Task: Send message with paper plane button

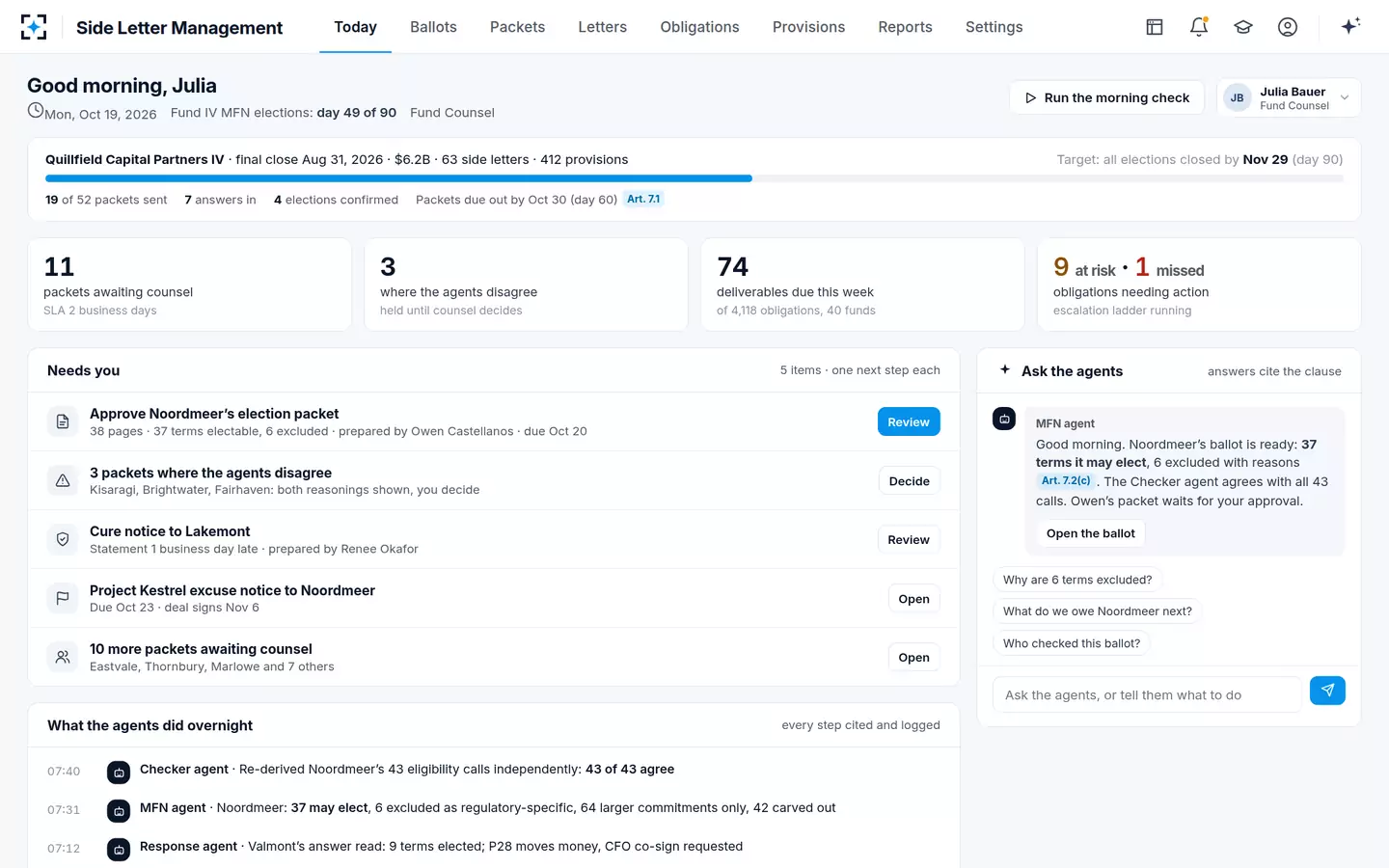Action: click(x=1327, y=691)
